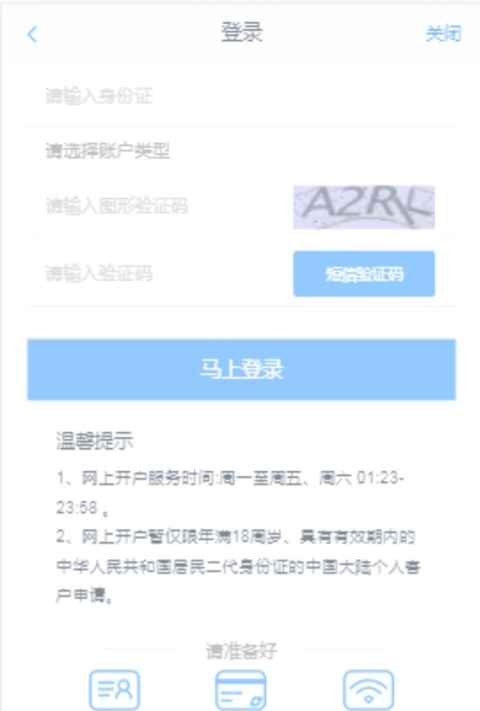The height and width of the screenshot is (711, 480).
Task: Click the 请准备好 section label
Action: tap(241, 651)
